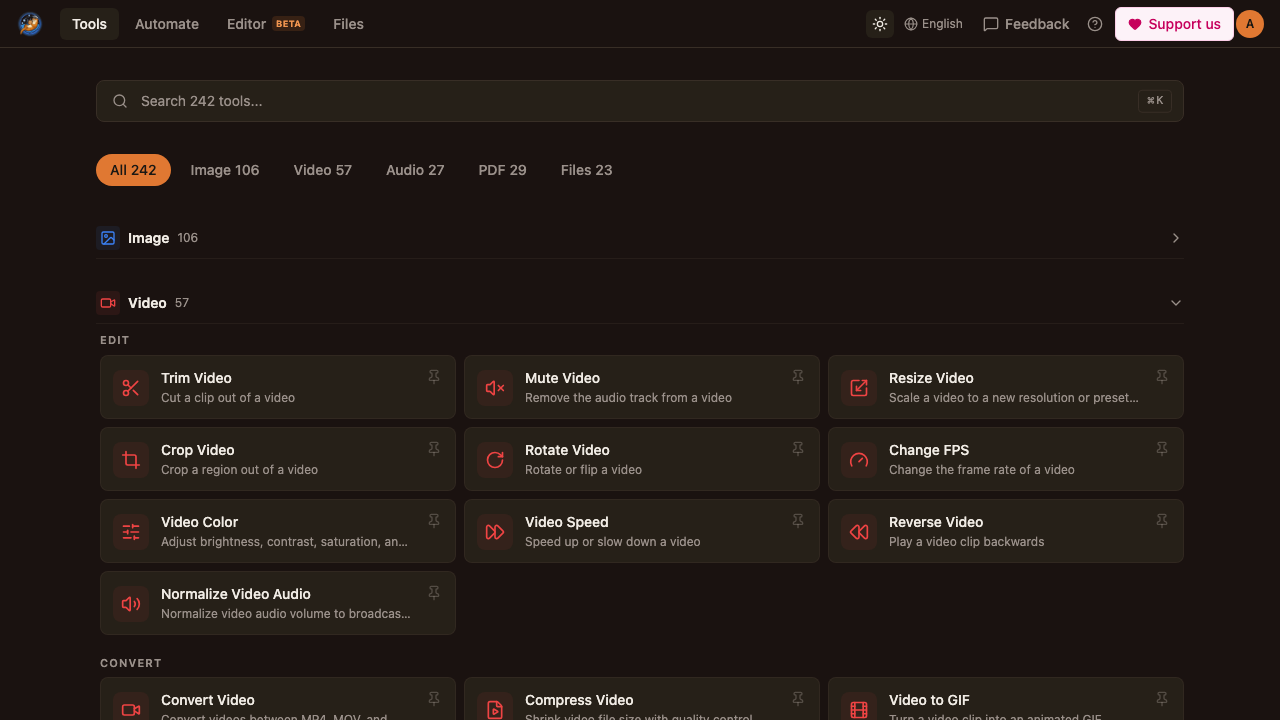This screenshot has height=720, width=1280.
Task: Go to the Files tab
Action: [x=348, y=24]
